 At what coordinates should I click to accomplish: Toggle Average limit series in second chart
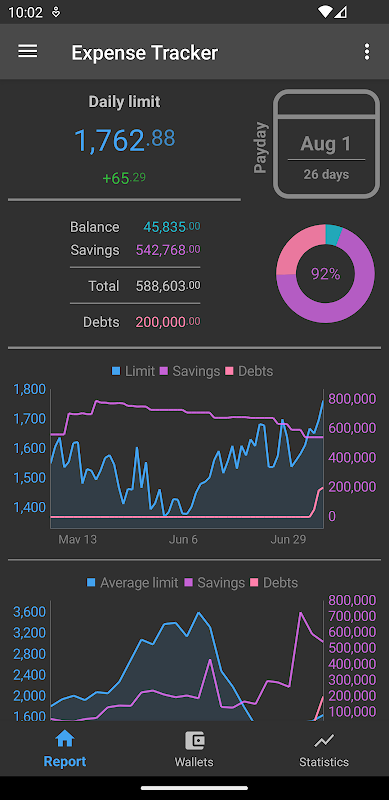133,583
